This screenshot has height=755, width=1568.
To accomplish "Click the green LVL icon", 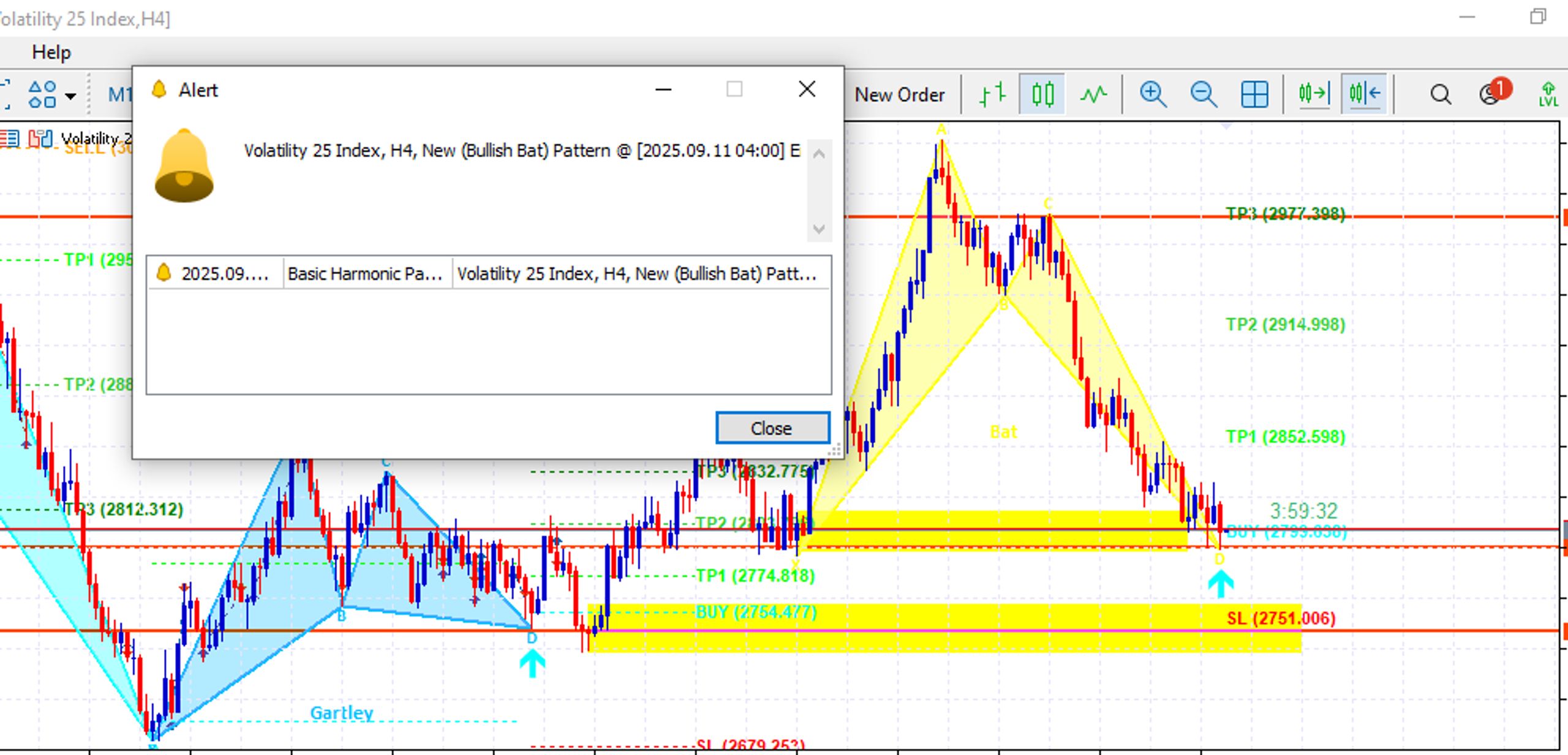I will 1548,94.
